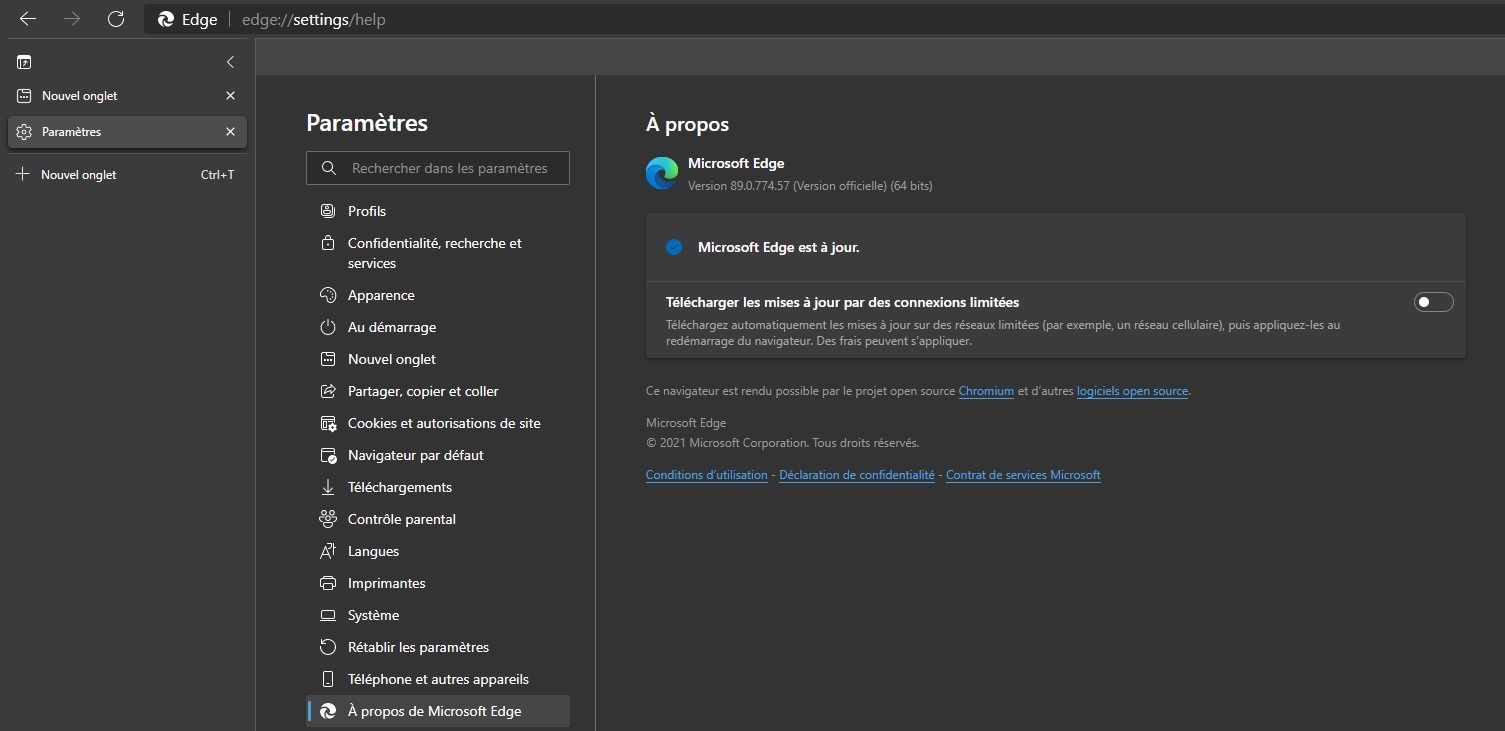Open the Langues settings icon
1505x731 pixels.
[327, 551]
